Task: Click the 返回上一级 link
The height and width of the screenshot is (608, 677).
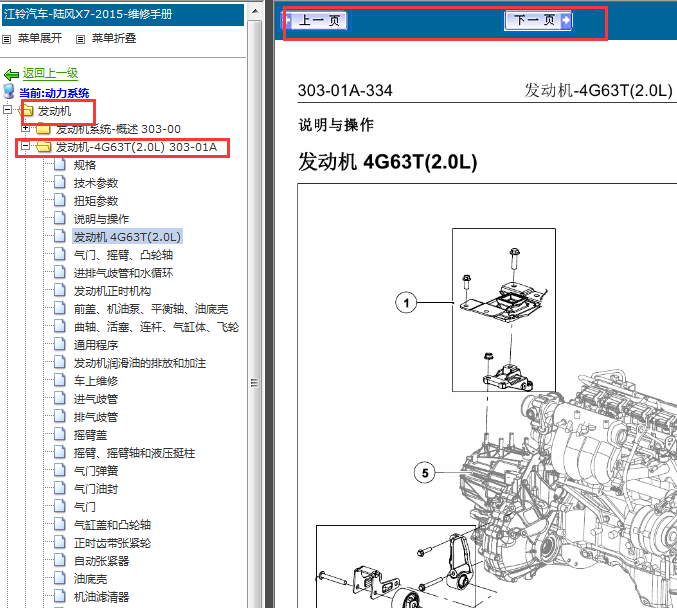Action: pos(50,73)
